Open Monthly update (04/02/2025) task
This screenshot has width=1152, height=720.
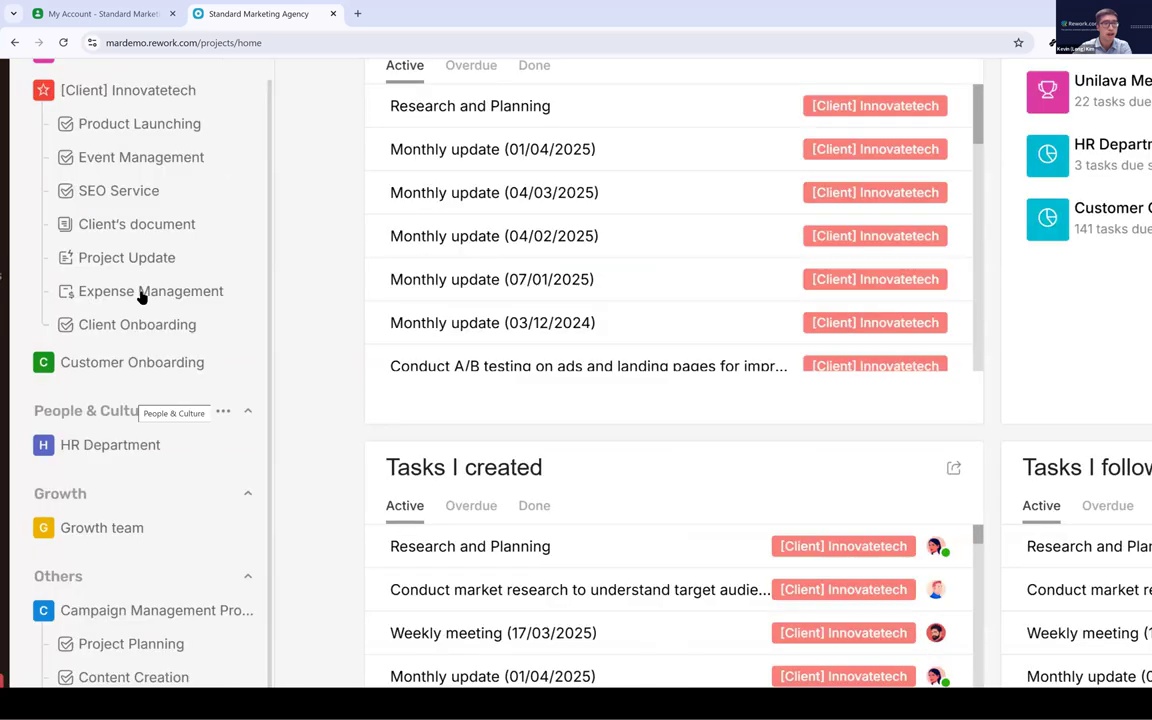(x=494, y=236)
